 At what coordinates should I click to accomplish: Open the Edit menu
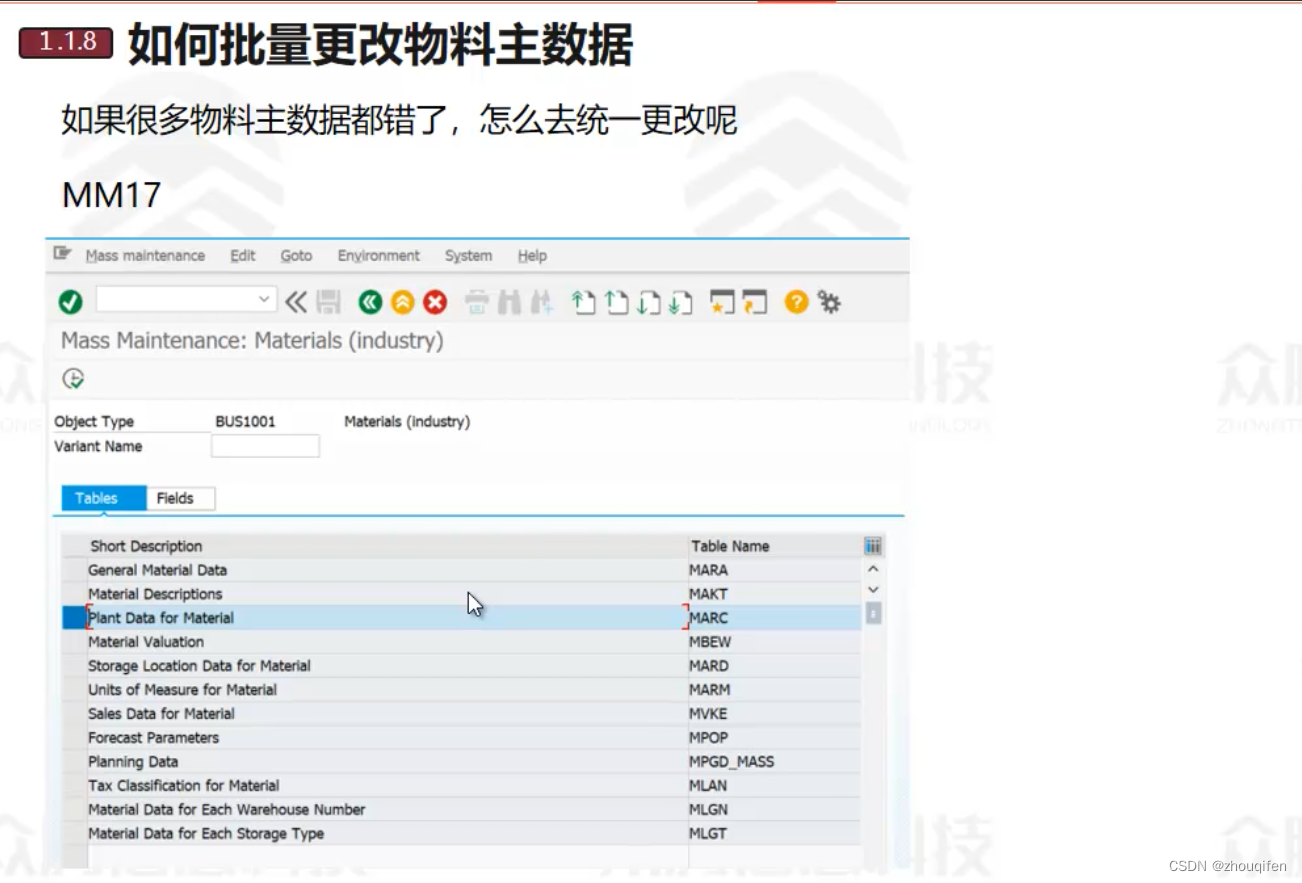pyautogui.click(x=243, y=255)
